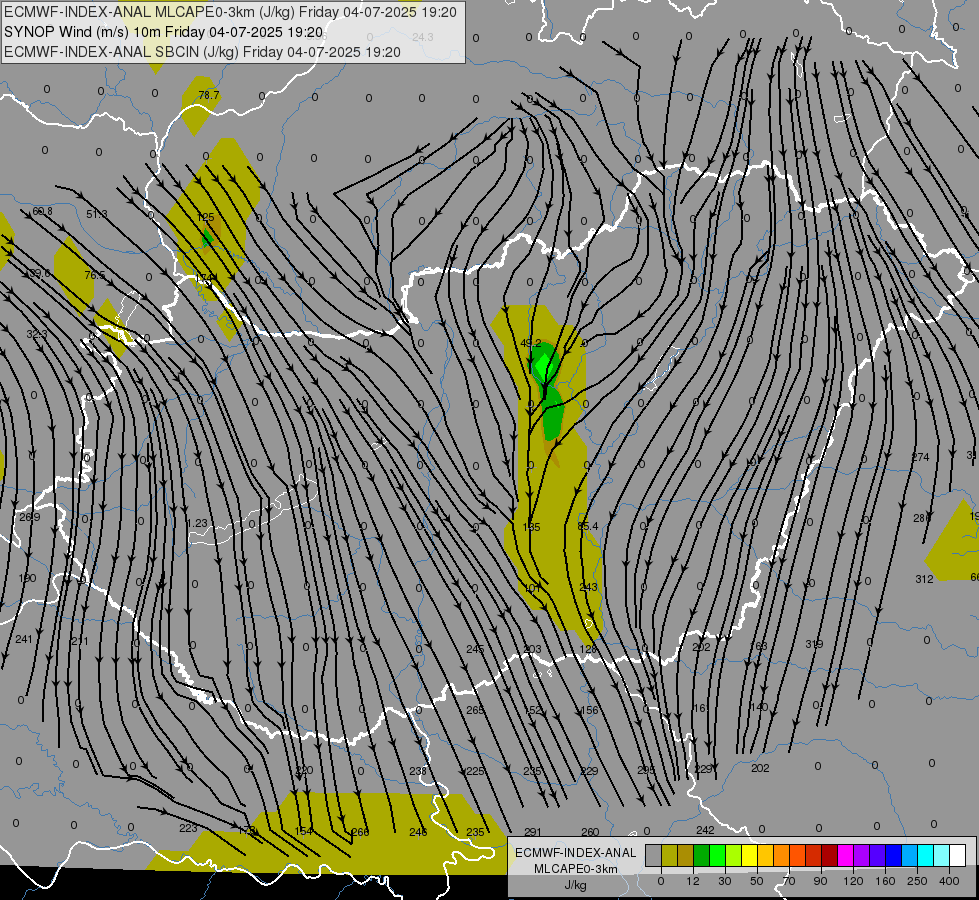Image resolution: width=979 pixels, height=900 pixels.
Task: Click the map value 24.3
Action: [423, 37]
